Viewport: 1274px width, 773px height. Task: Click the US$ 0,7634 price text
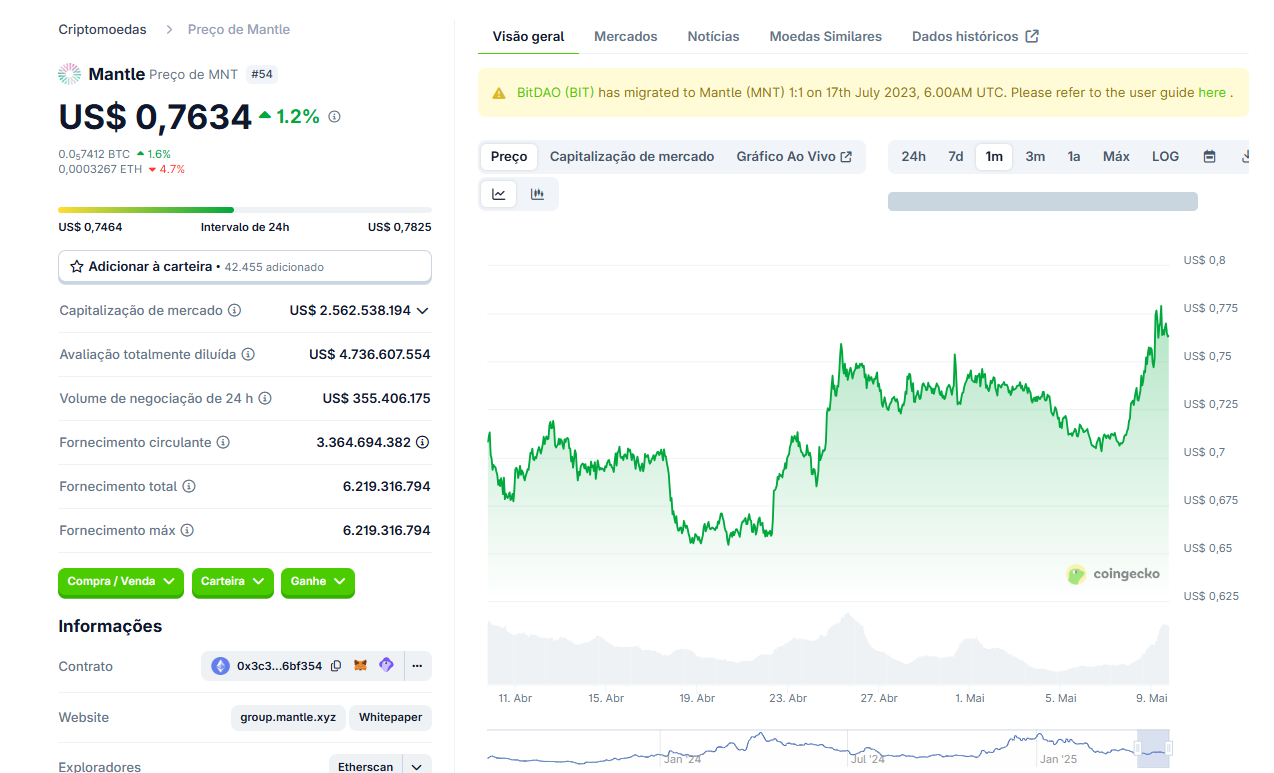[x=155, y=117]
